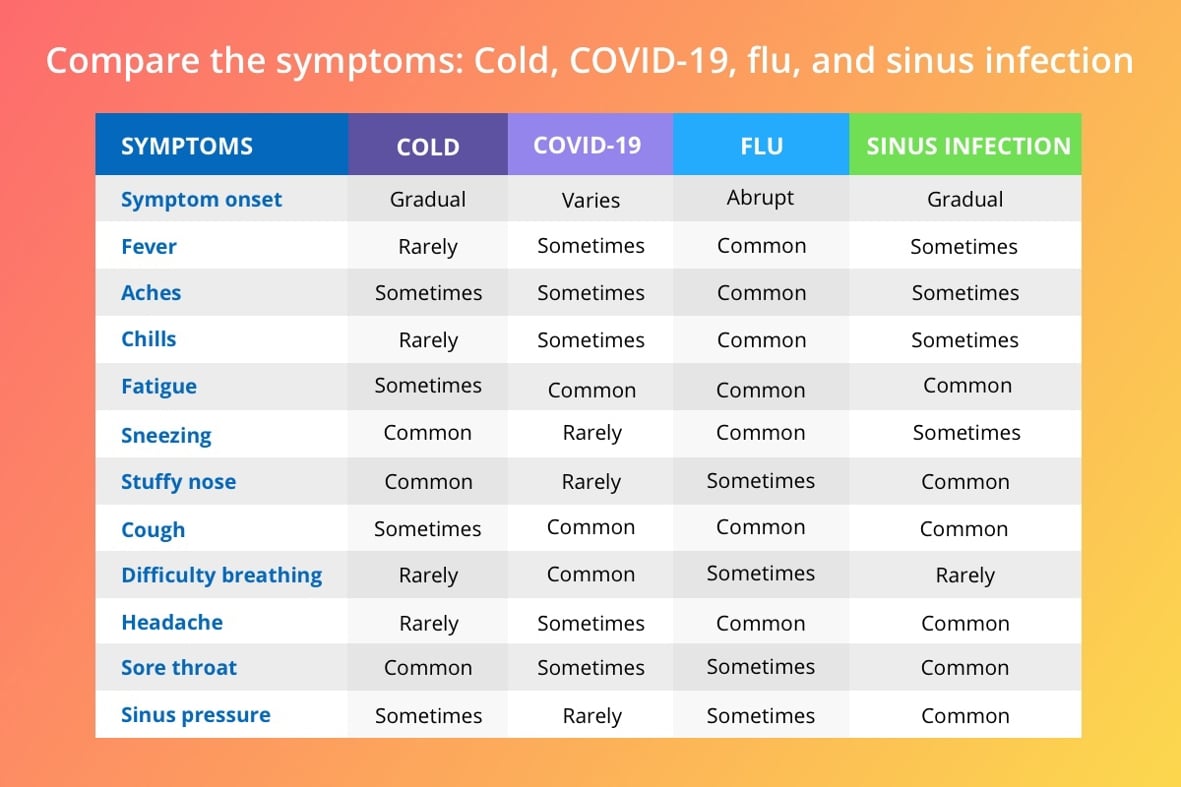The height and width of the screenshot is (787, 1181).
Task: Select the Cough row label
Action: pos(153,530)
